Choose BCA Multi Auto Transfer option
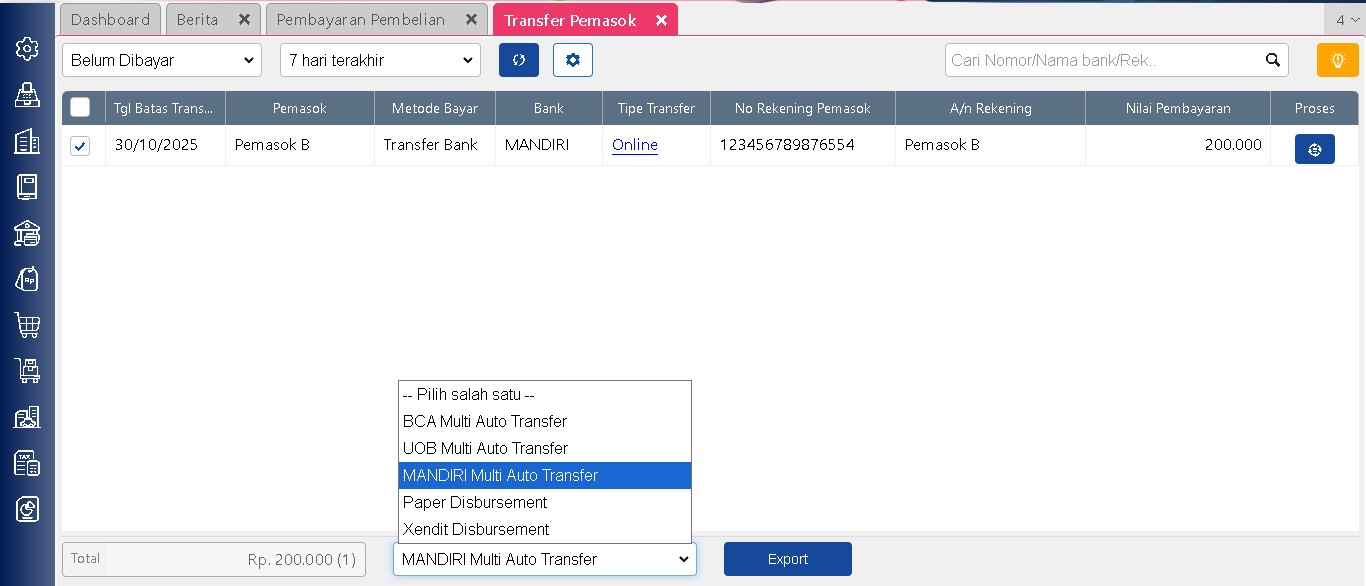 coord(485,421)
